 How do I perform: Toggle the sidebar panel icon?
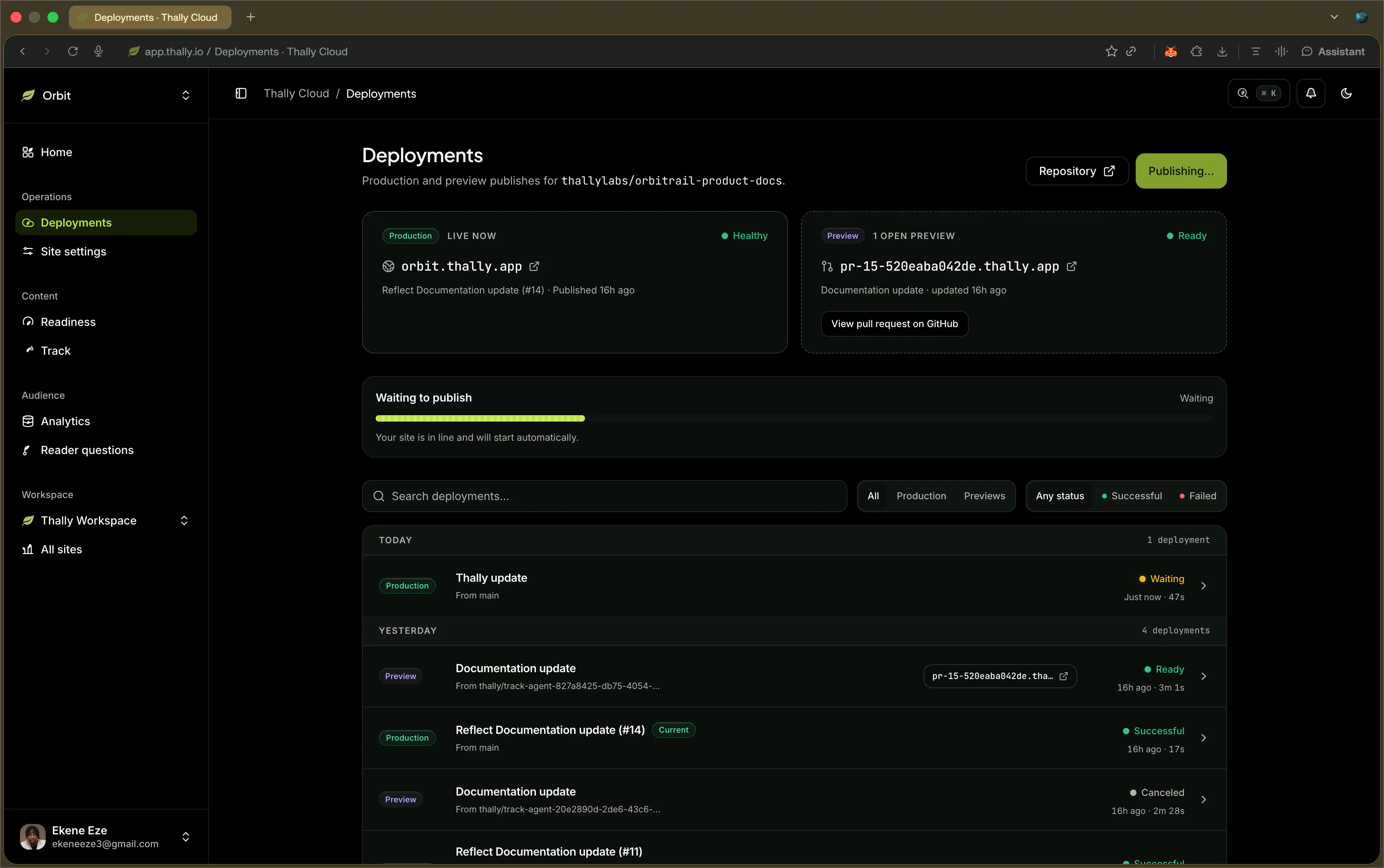coord(241,93)
